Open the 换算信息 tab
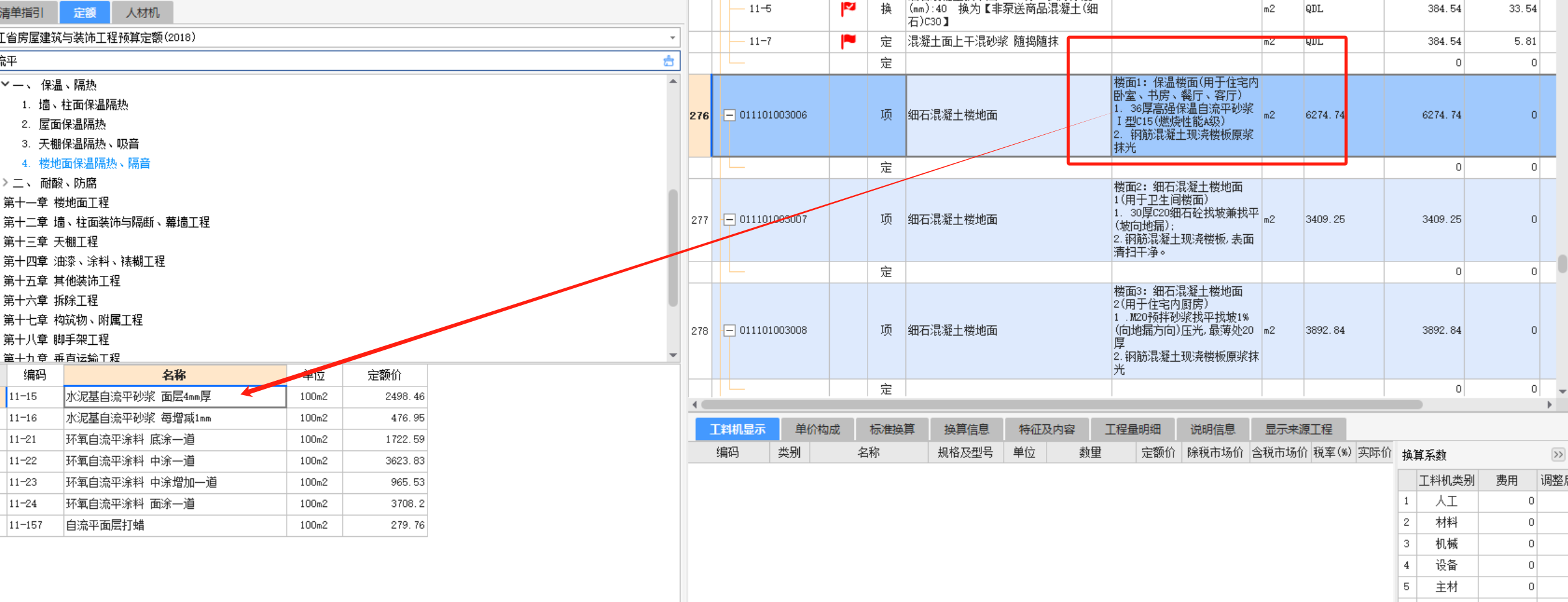This screenshot has height=602, width=1568. 966,429
